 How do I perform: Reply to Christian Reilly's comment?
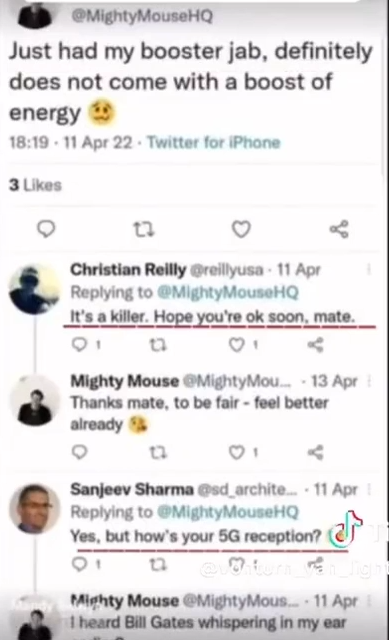pyautogui.click(x=79, y=345)
